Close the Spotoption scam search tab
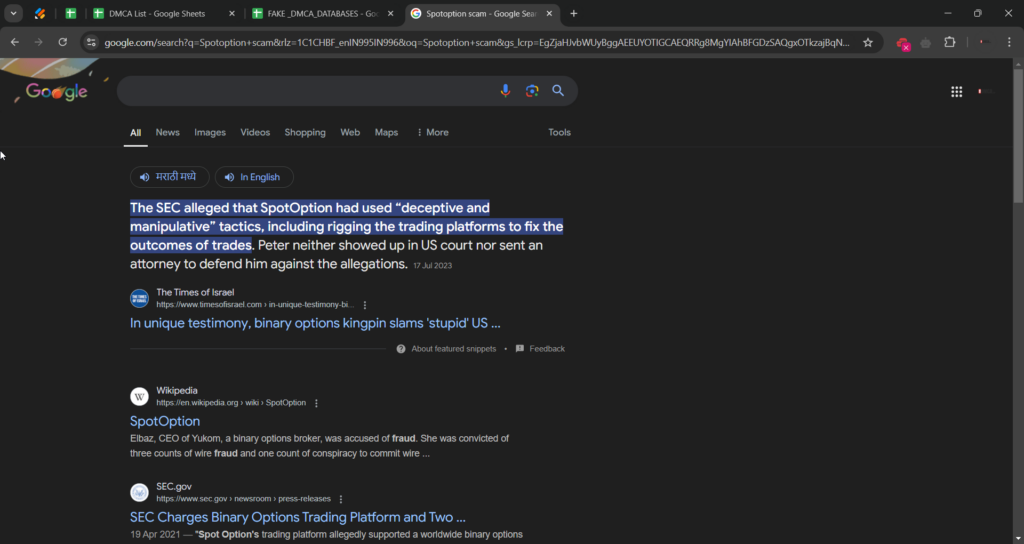The image size is (1024, 544). click(x=549, y=13)
